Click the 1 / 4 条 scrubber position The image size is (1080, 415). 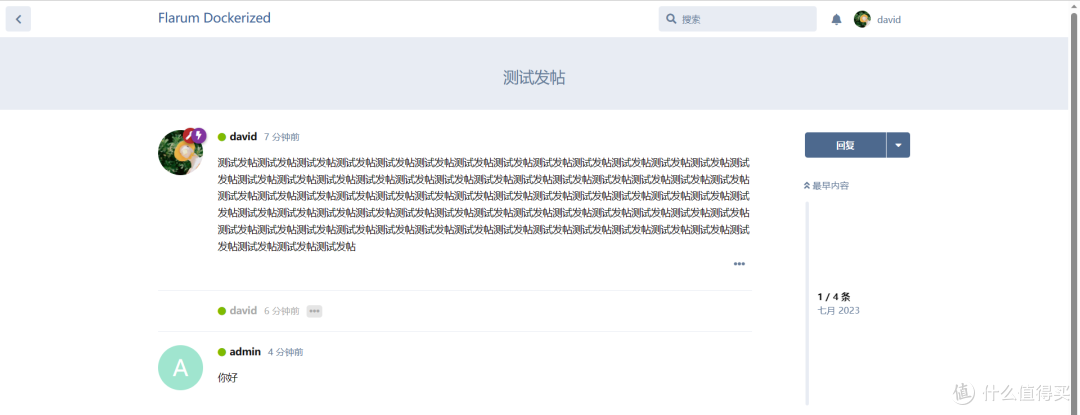834,297
